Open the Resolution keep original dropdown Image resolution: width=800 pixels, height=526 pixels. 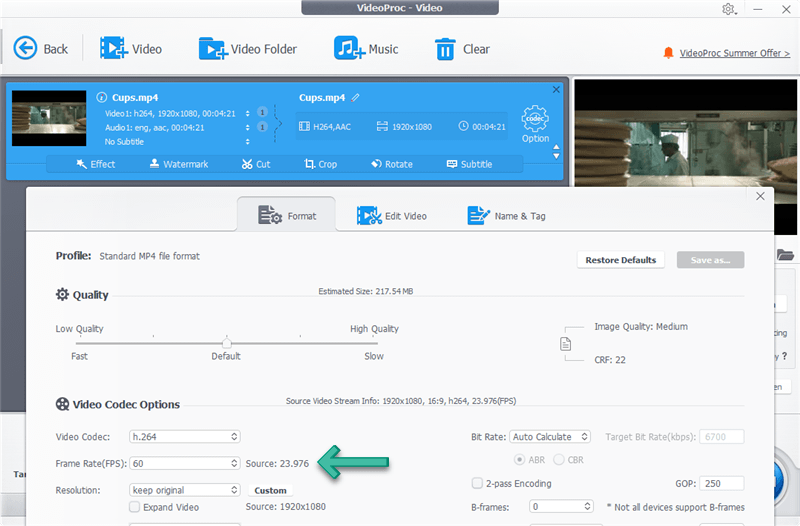[x=184, y=490]
